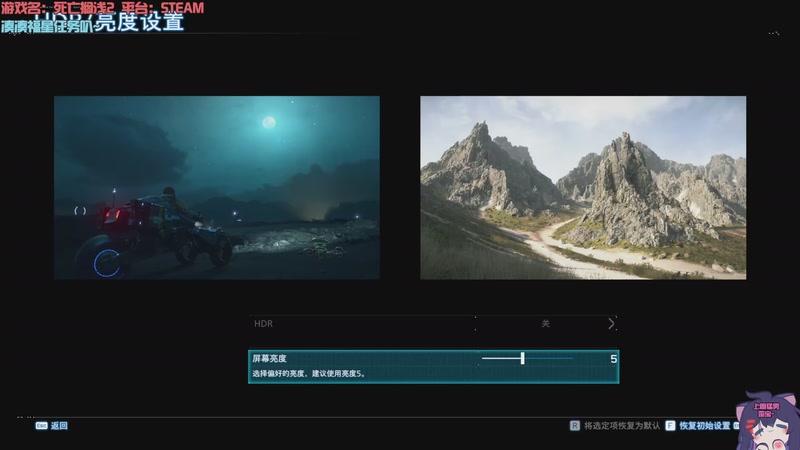The image size is (800, 450).
Task: Click the Esc key icon
Action: click(x=41, y=426)
